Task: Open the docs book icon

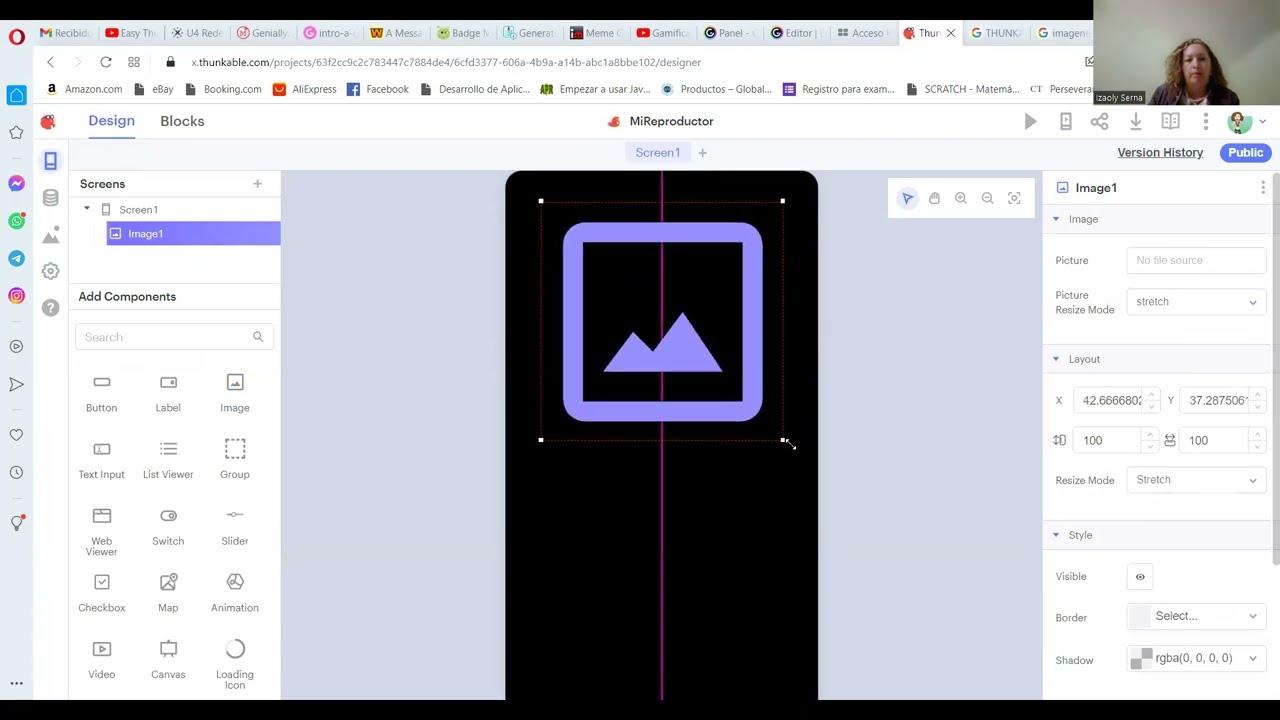Action: (1170, 121)
